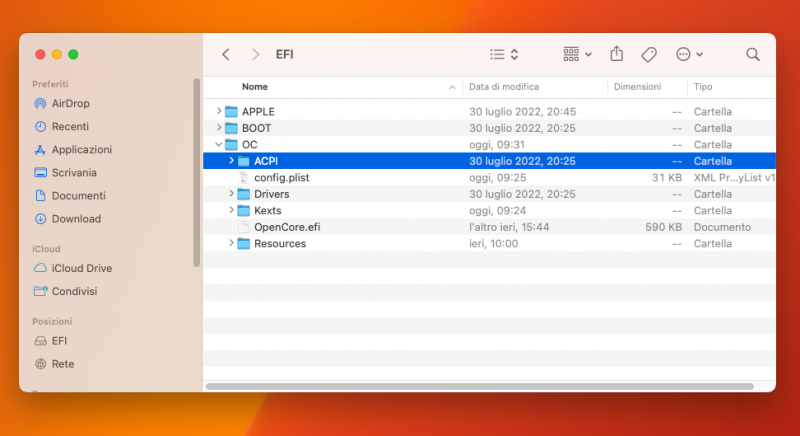The width and height of the screenshot is (800, 436).
Task: Click the Tags toolbar icon
Action: [648, 54]
